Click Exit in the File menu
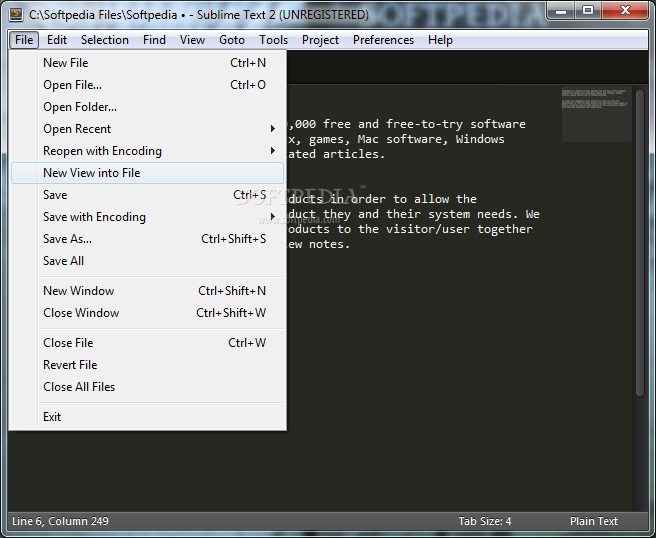The width and height of the screenshot is (656, 538). (x=147, y=417)
